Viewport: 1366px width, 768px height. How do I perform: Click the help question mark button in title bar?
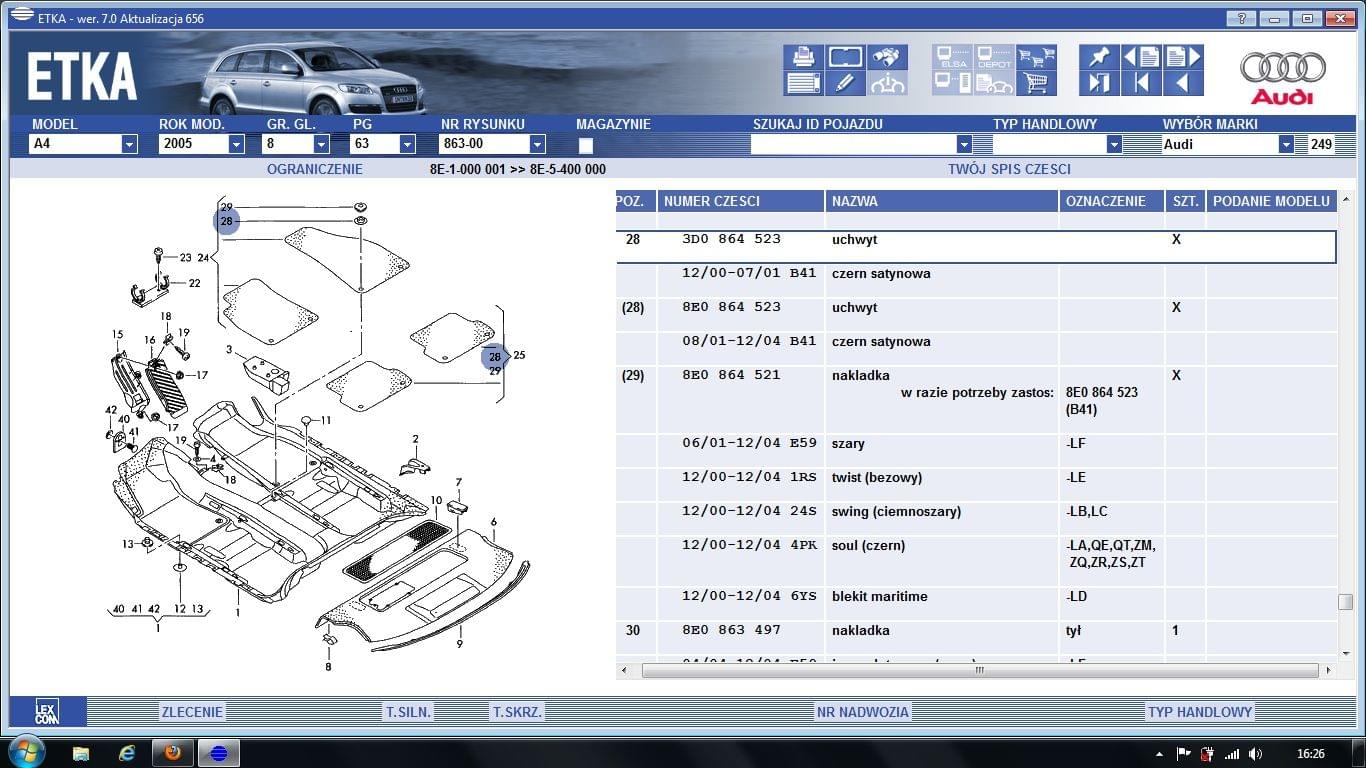point(1241,18)
